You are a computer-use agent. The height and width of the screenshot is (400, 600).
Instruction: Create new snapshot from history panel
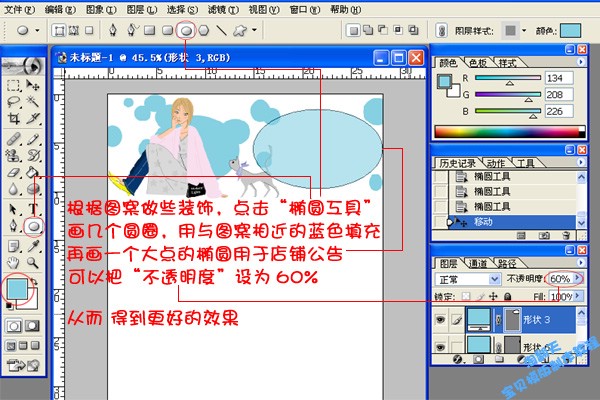pos(544,235)
